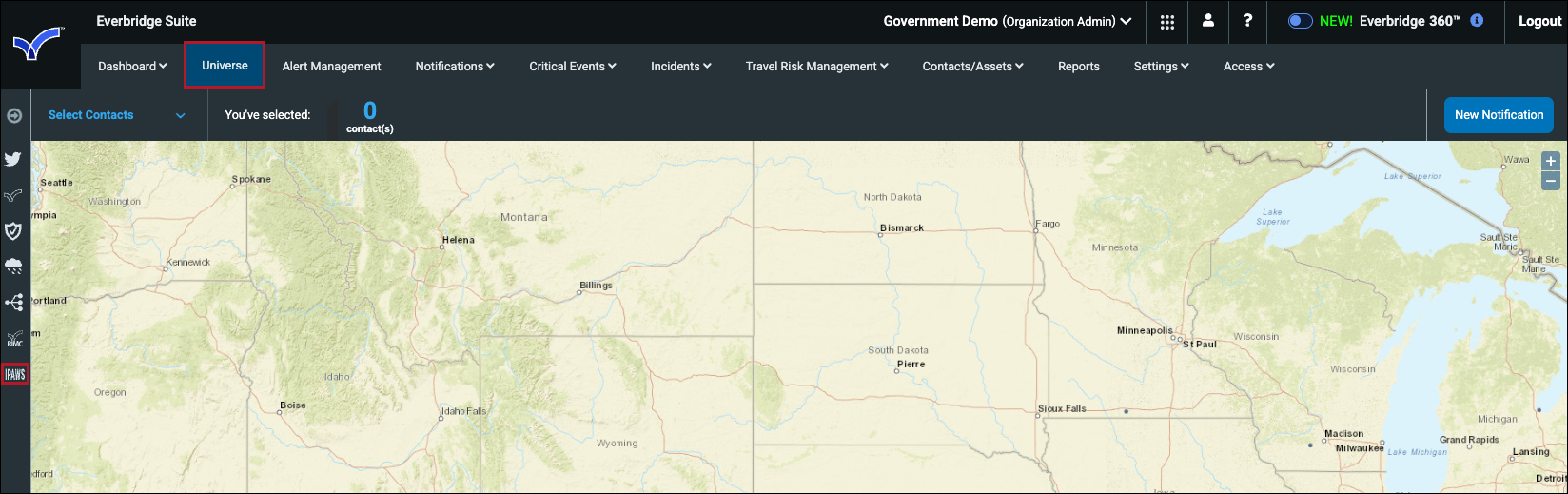The height and width of the screenshot is (494, 1568).
Task: Expand the Select Contacts dropdown
Action: point(117,115)
